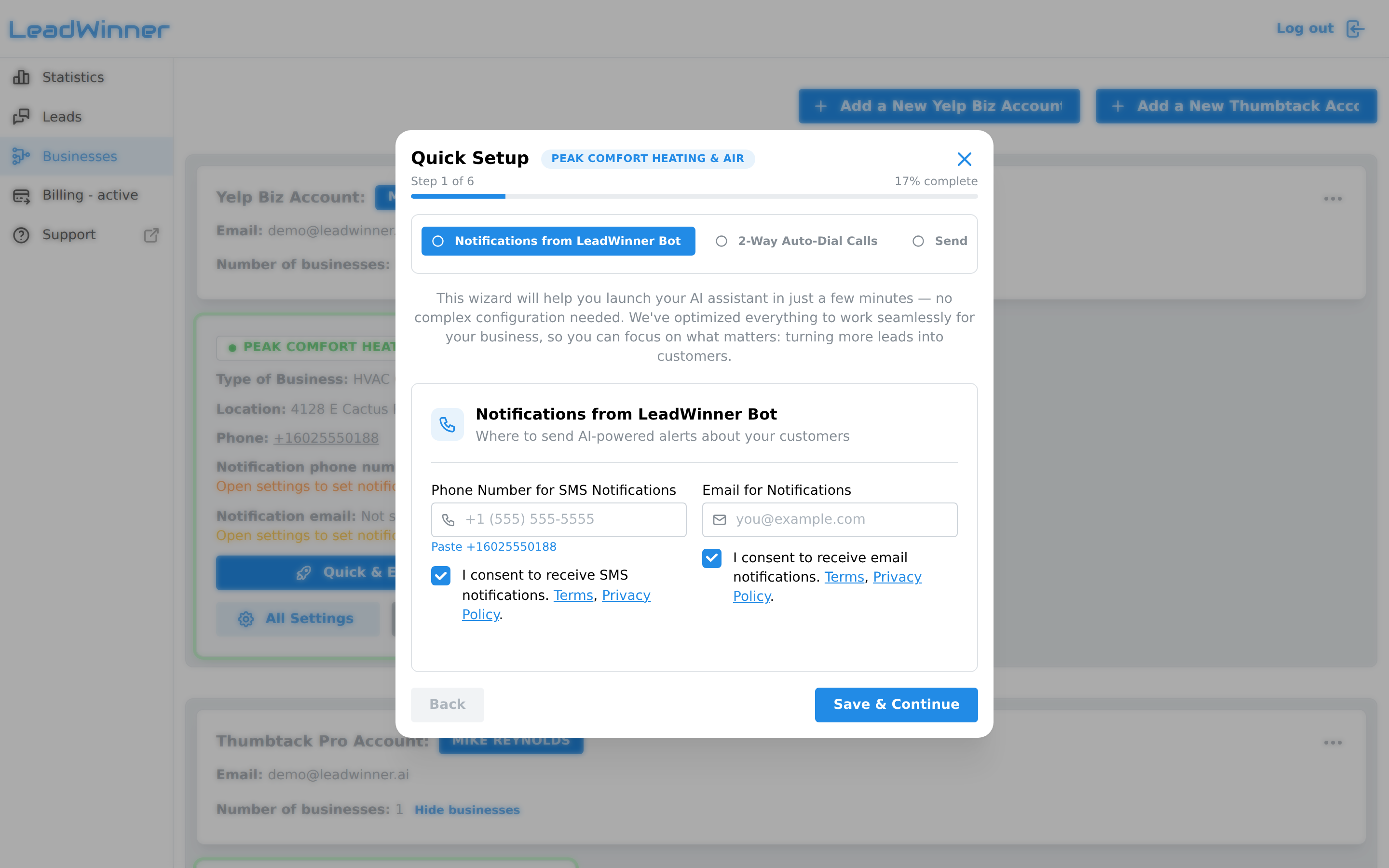The image size is (1389, 868).
Task: Toggle SMS notifications consent checkbox
Action: (441, 576)
